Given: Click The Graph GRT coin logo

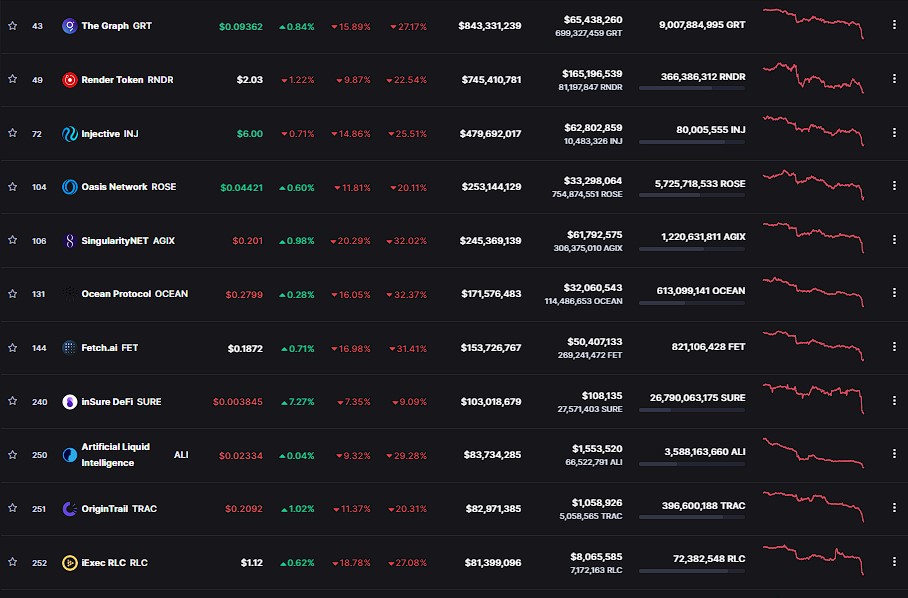Looking at the screenshot, I should point(69,26).
